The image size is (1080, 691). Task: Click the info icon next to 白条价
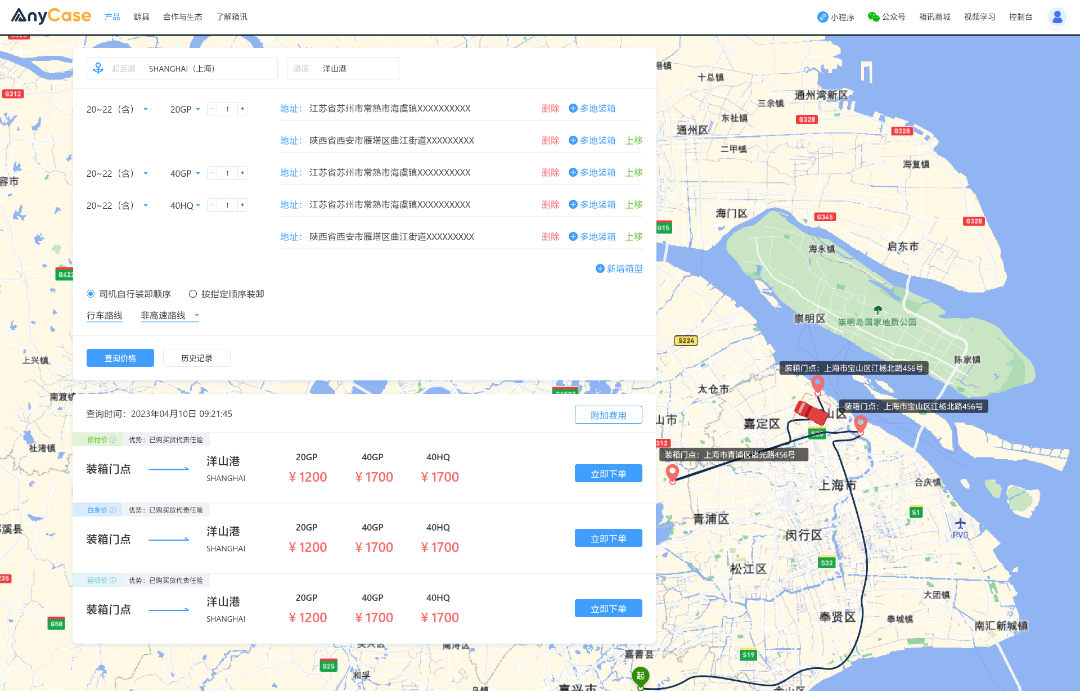point(112,510)
